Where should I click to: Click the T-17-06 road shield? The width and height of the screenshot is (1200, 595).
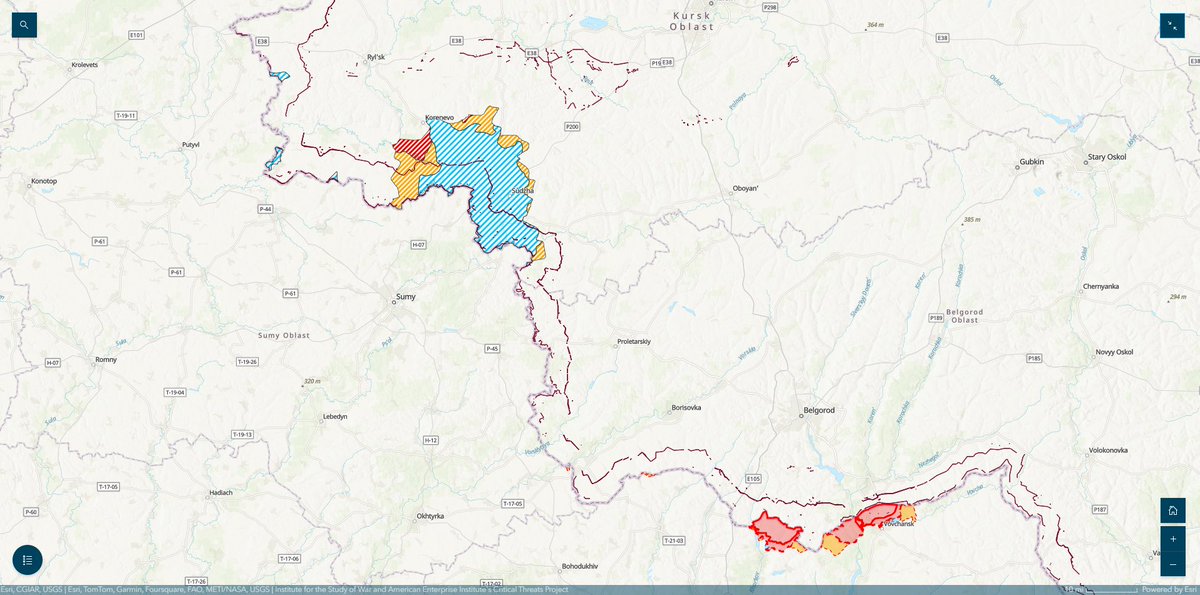(290, 558)
